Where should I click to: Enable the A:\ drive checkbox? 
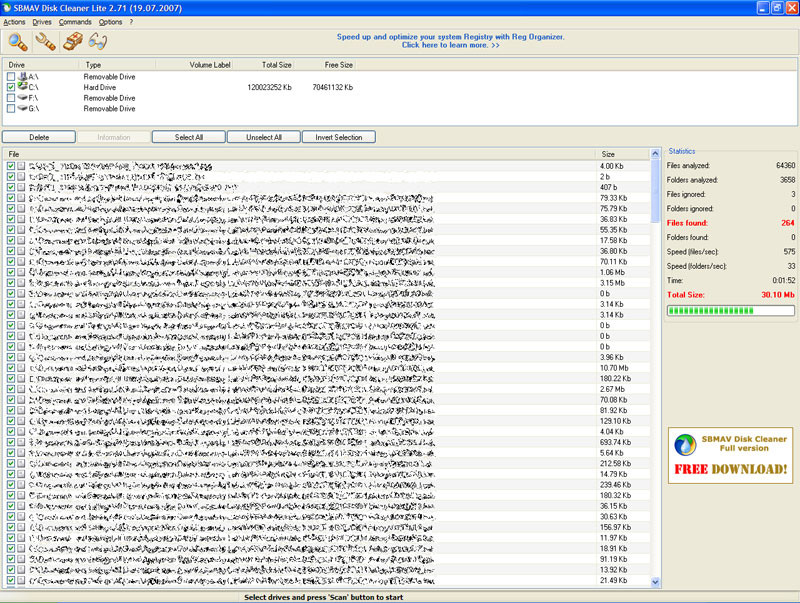click(x=11, y=77)
